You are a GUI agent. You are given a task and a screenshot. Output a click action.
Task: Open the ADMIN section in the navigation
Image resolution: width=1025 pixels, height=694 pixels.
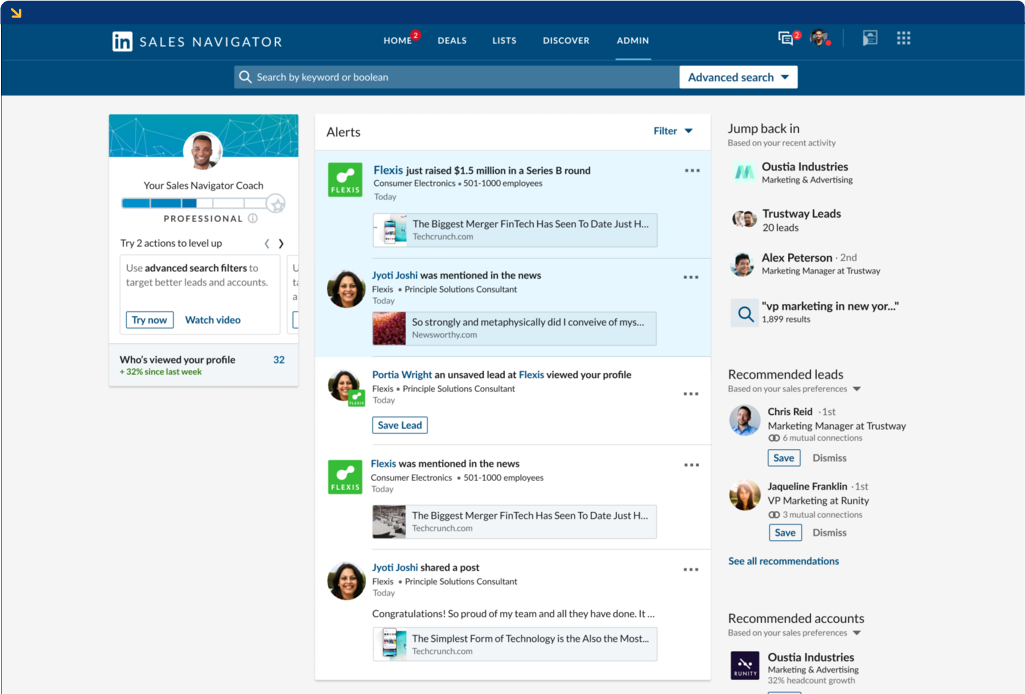pyautogui.click(x=632, y=40)
